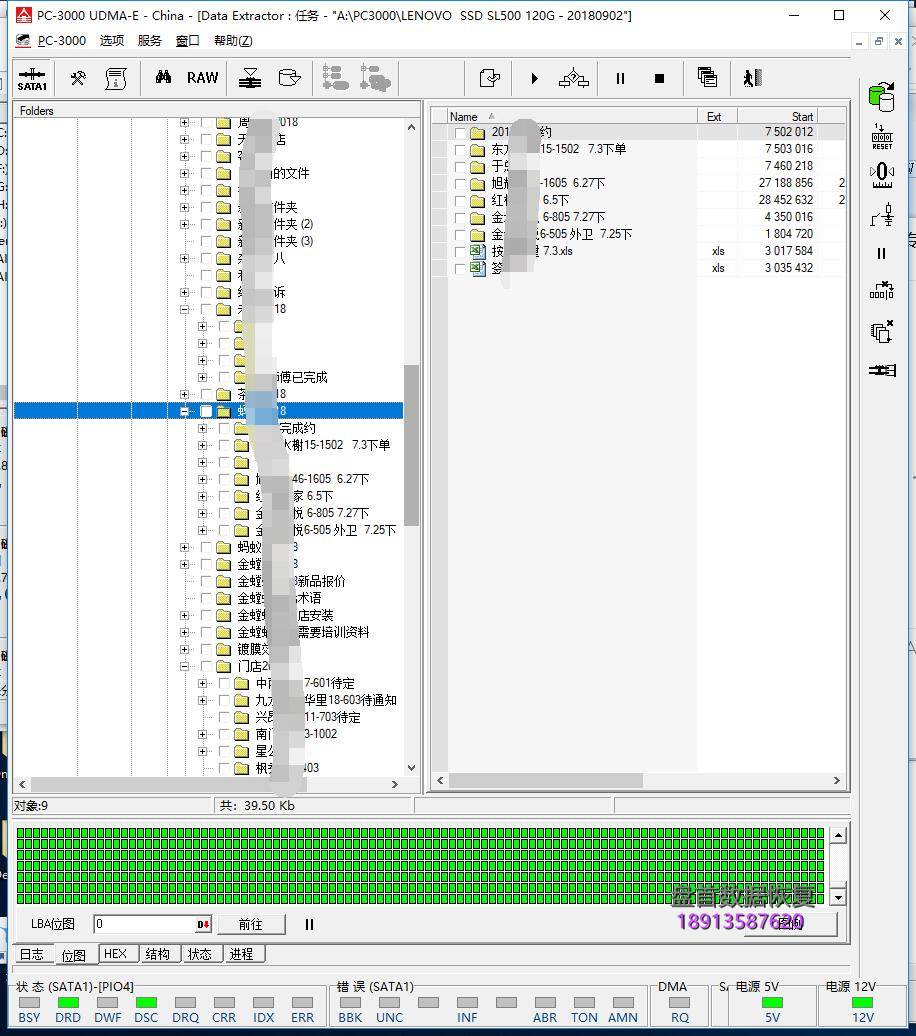Open the 选项 menu
This screenshot has width=916, height=1036.
click(x=112, y=41)
